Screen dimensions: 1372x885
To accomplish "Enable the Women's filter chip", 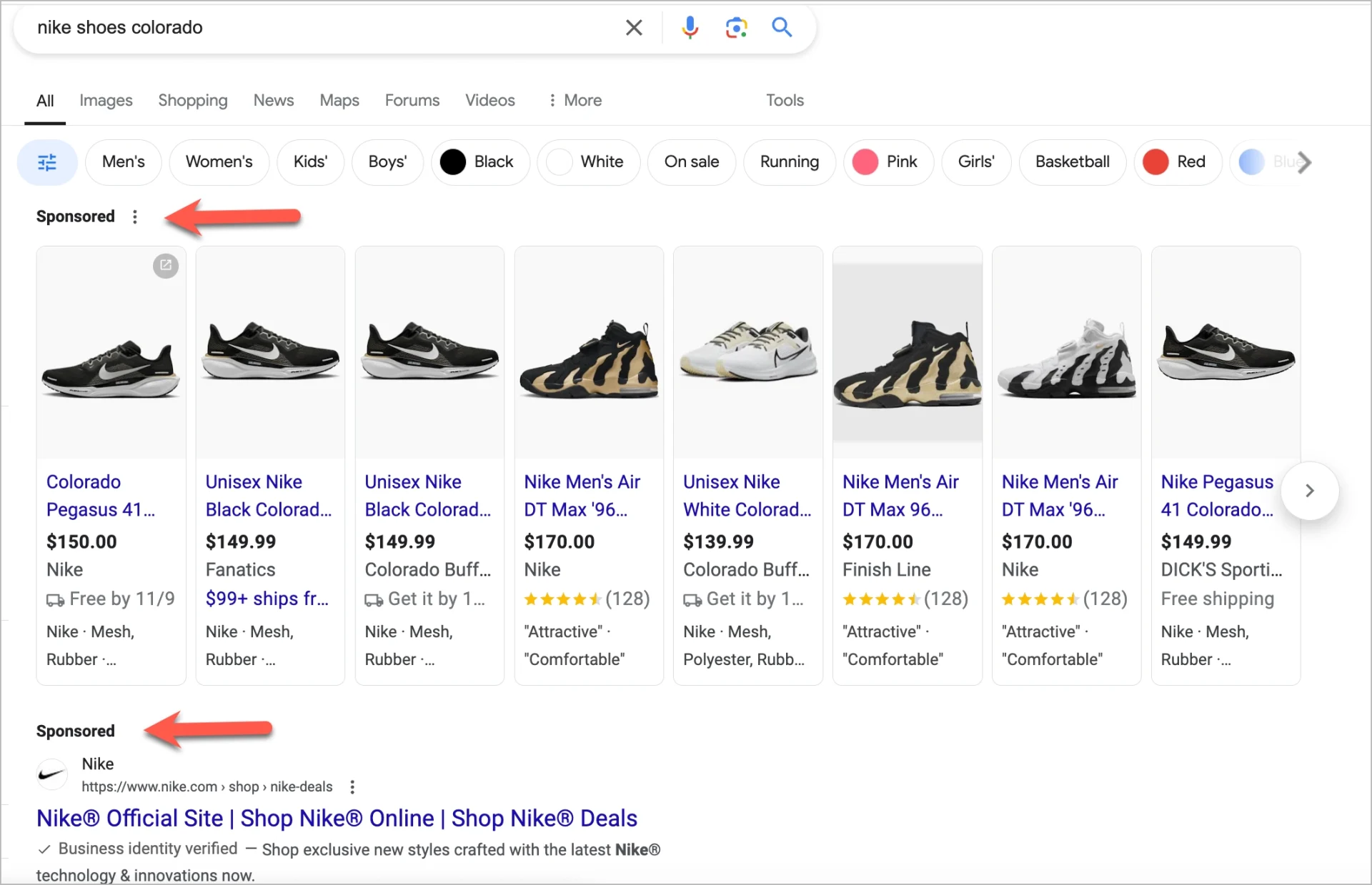I will point(219,162).
